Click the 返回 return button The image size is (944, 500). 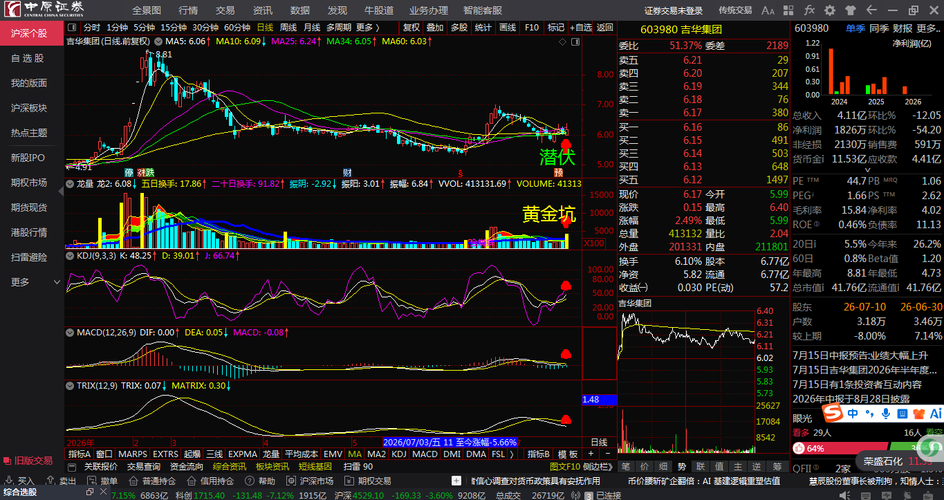(604, 28)
